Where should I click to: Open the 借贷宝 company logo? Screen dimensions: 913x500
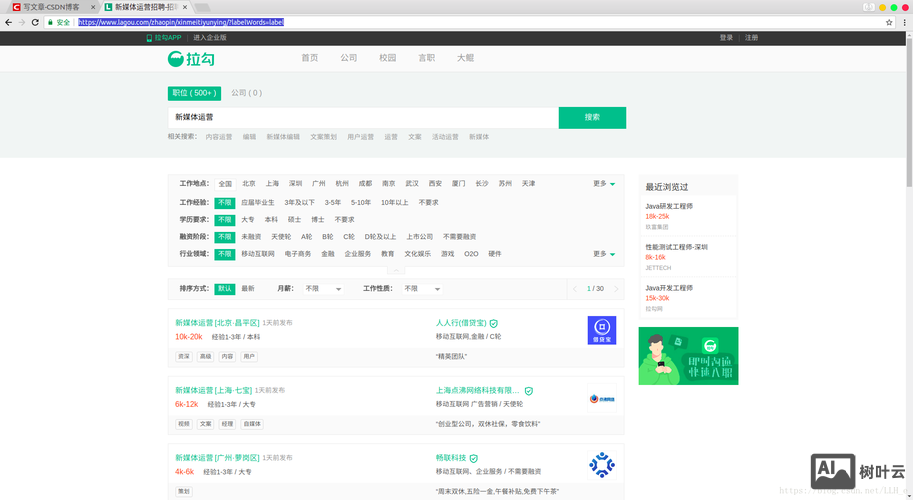602,330
